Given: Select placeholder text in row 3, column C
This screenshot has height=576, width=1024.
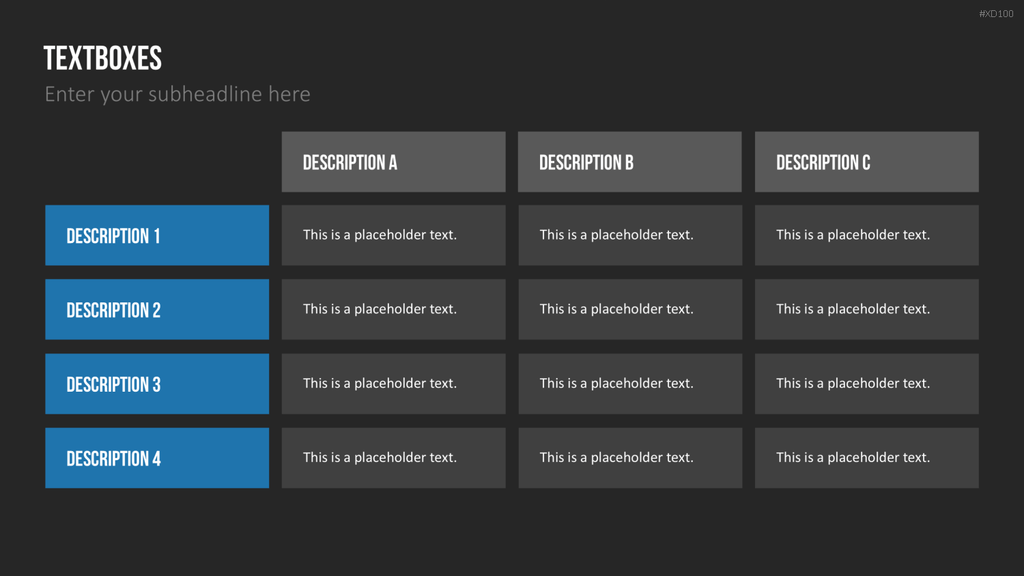Looking at the screenshot, I should point(852,383).
